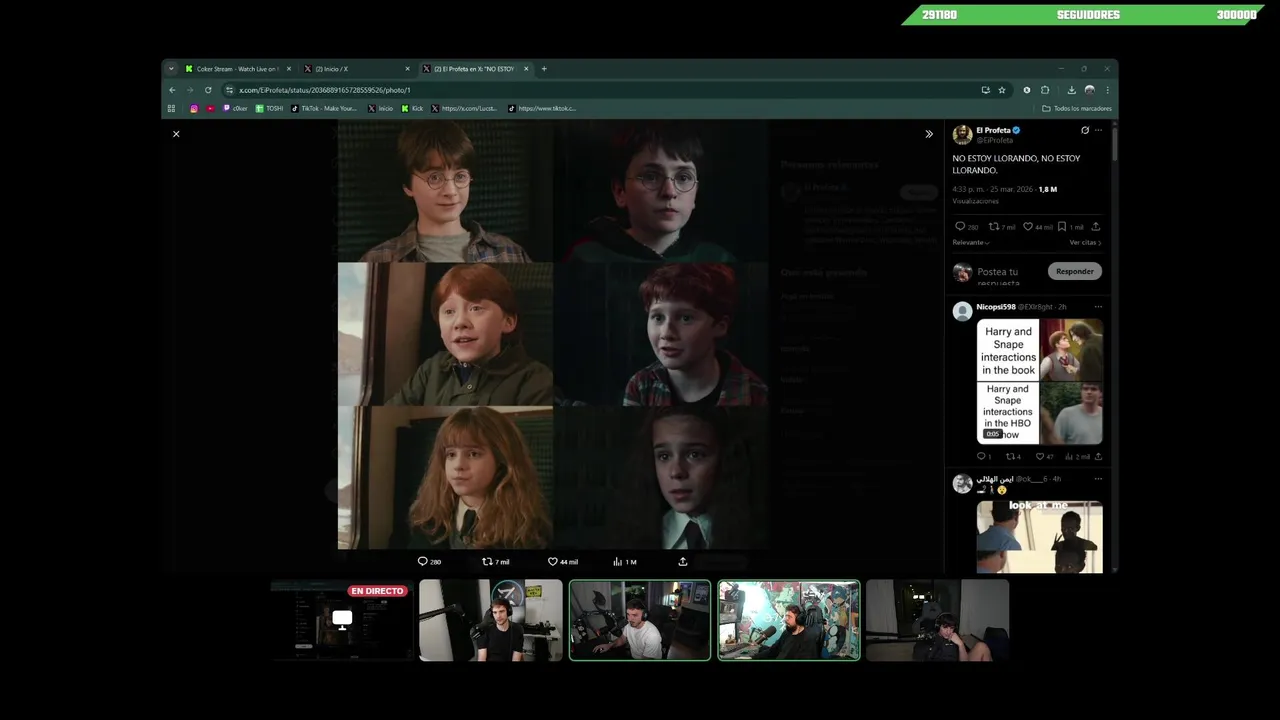The height and width of the screenshot is (720, 1280).
Task: Open the look at me image reply
Action: (1040, 537)
